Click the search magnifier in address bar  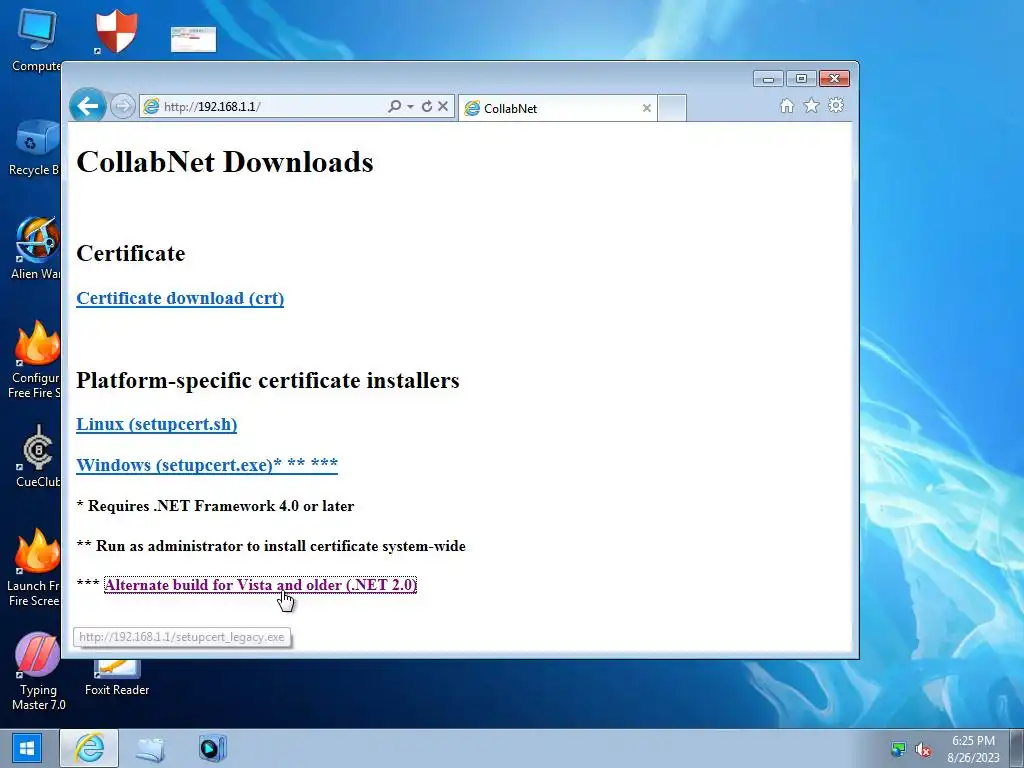(x=394, y=106)
